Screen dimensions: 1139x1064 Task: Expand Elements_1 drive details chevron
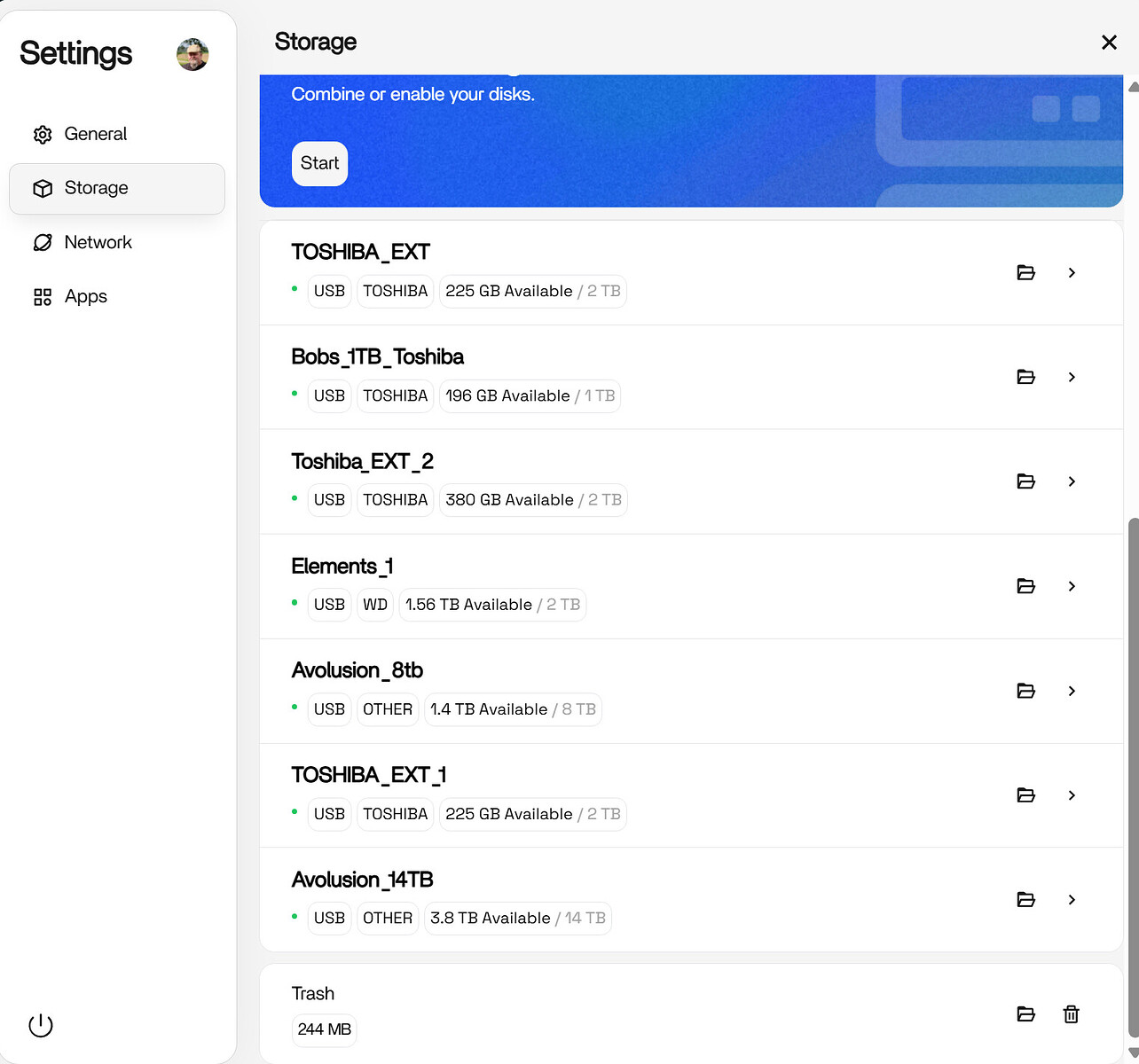pyautogui.click(x=1072, y=586)
